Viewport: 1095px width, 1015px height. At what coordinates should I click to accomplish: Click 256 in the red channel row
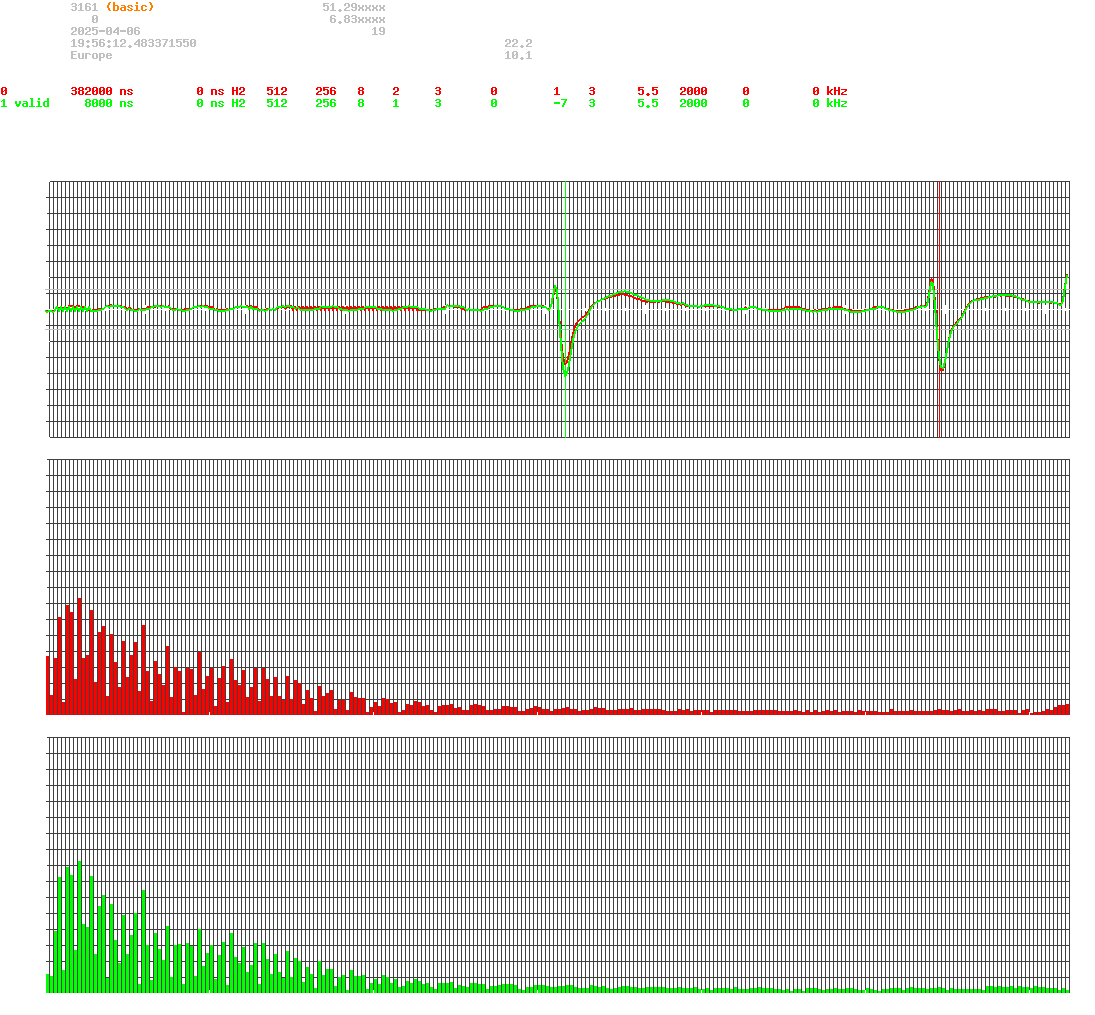pos(325,92)
